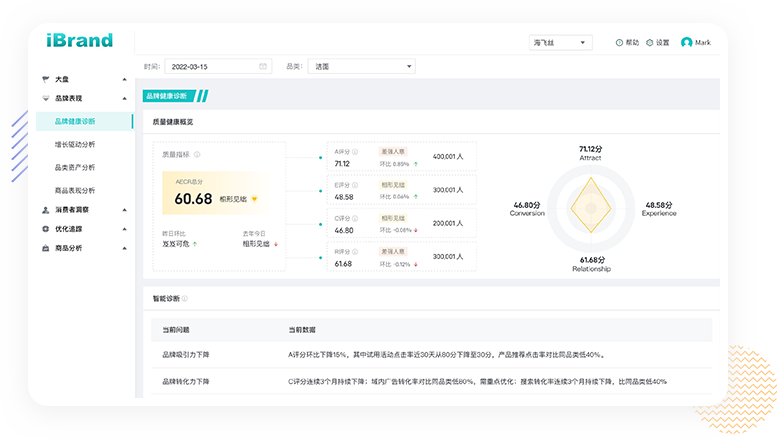Open the third submenu item under 品牌表现
The image size is (777, 439).
click(75, 167)
